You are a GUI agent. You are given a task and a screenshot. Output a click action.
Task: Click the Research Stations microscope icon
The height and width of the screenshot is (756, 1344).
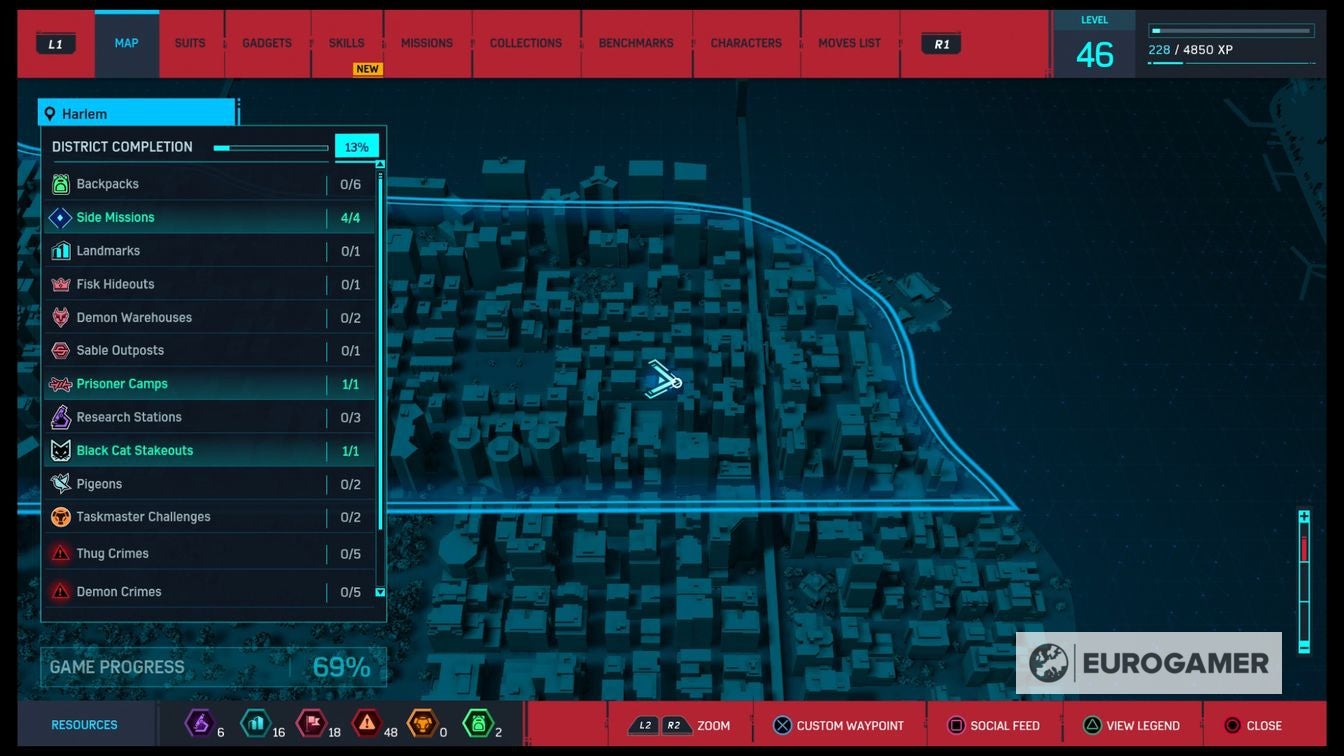coord(61,417)
